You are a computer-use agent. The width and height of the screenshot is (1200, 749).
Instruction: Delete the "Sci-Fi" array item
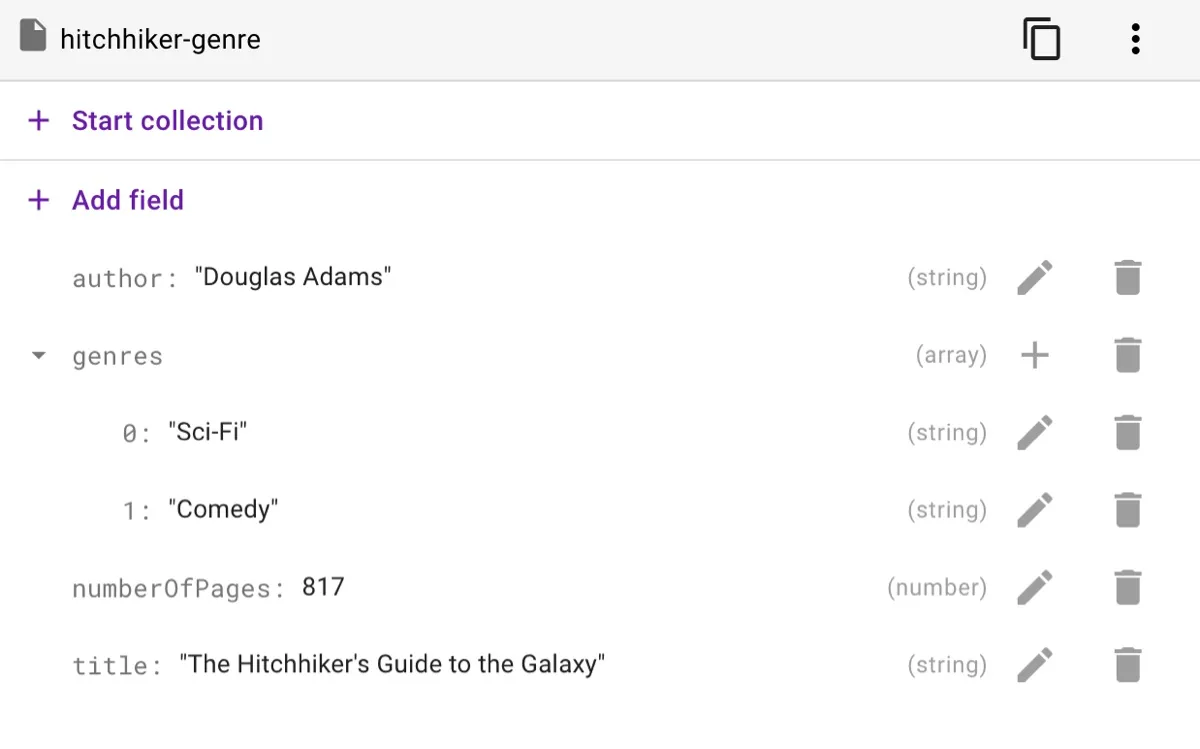point(1127,432)
